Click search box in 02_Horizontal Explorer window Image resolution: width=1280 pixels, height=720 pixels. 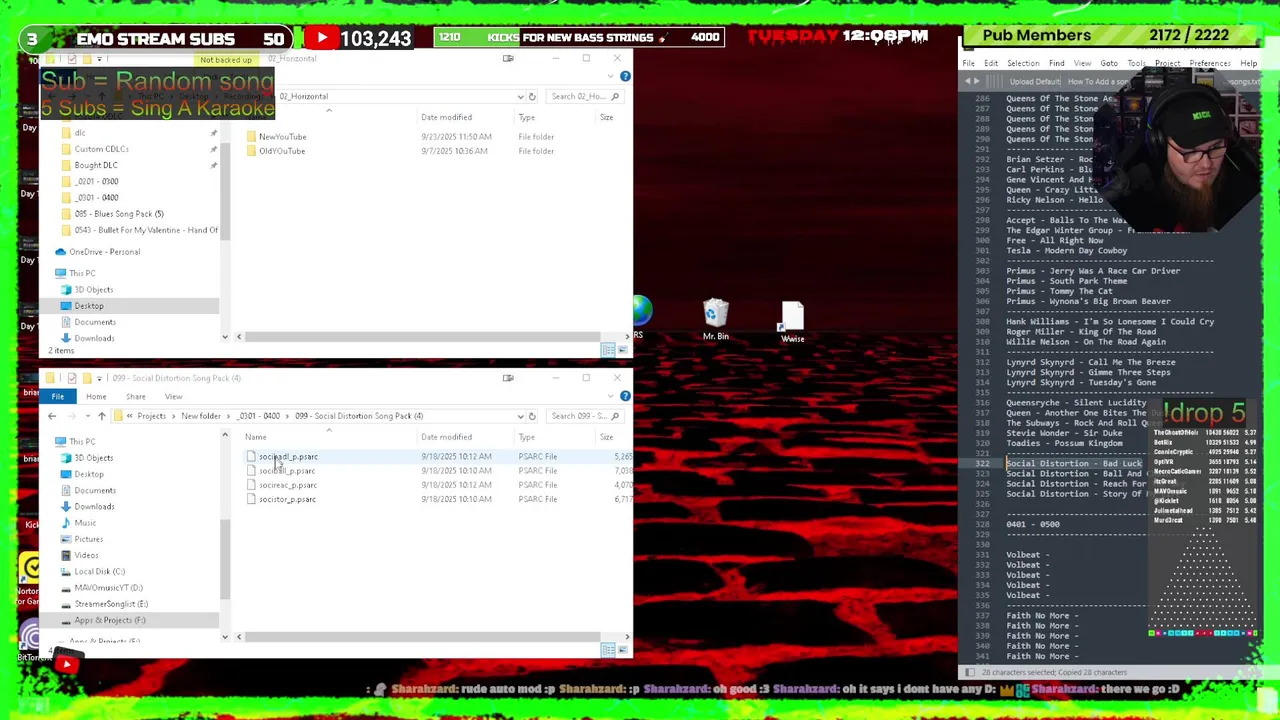click(583, 97)
